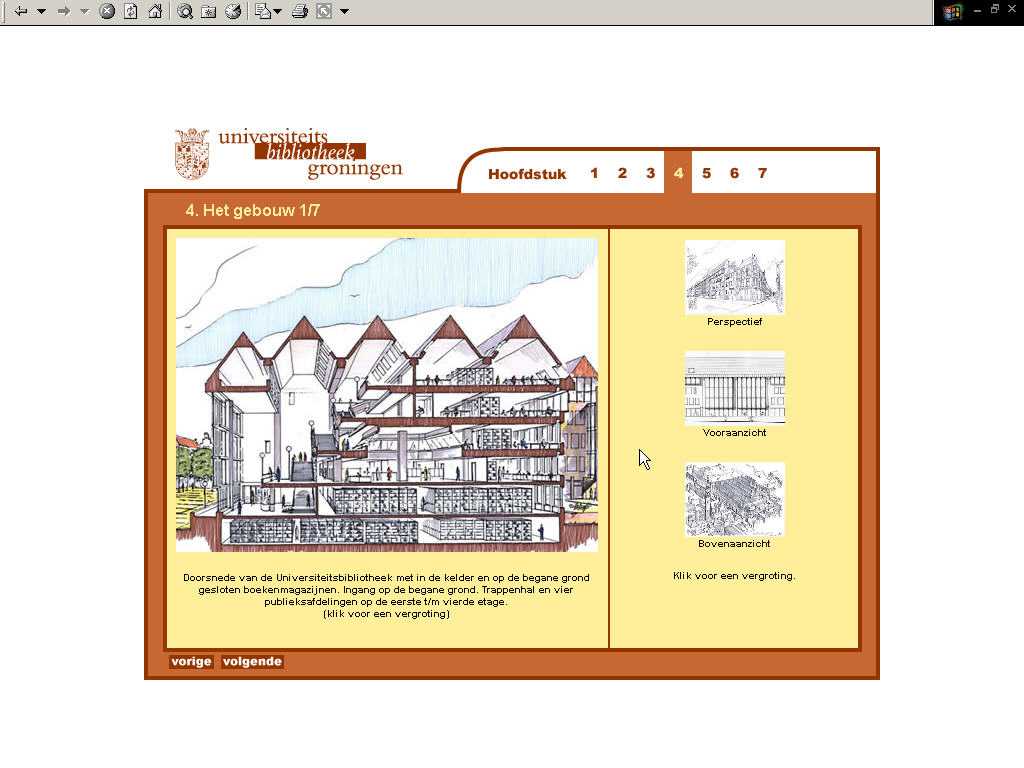1024x768 pixels.
Task: Go to Hoofdstuk chapter 7
Action: [x=762, y=173]
